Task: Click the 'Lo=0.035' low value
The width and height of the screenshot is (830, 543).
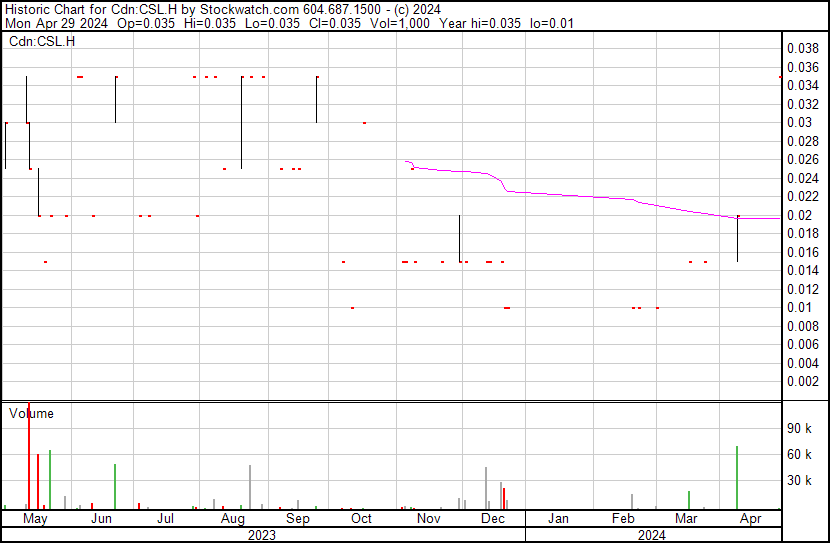Action: point(273,23)
